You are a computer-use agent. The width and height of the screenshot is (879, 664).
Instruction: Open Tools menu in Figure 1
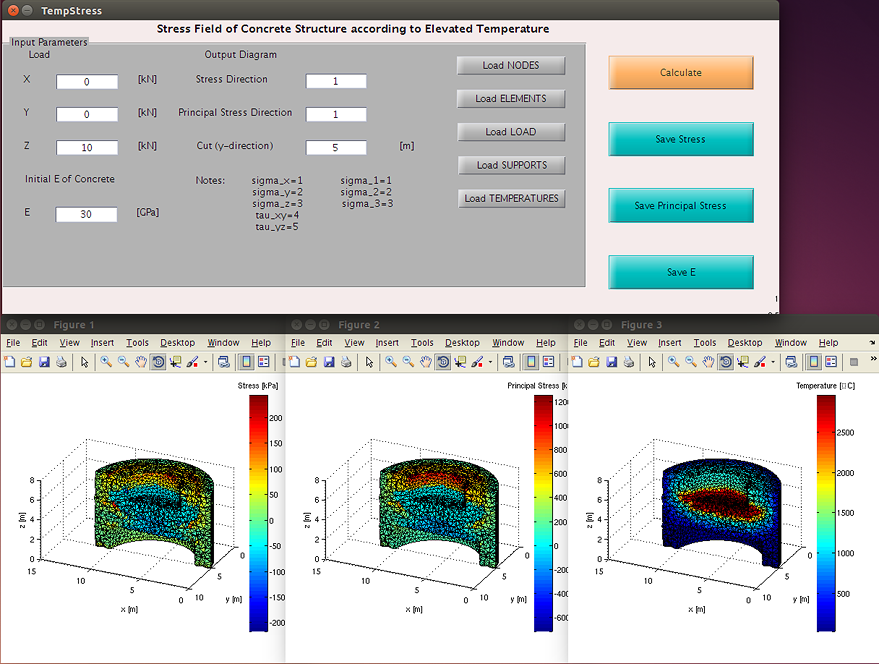point(137,343)
